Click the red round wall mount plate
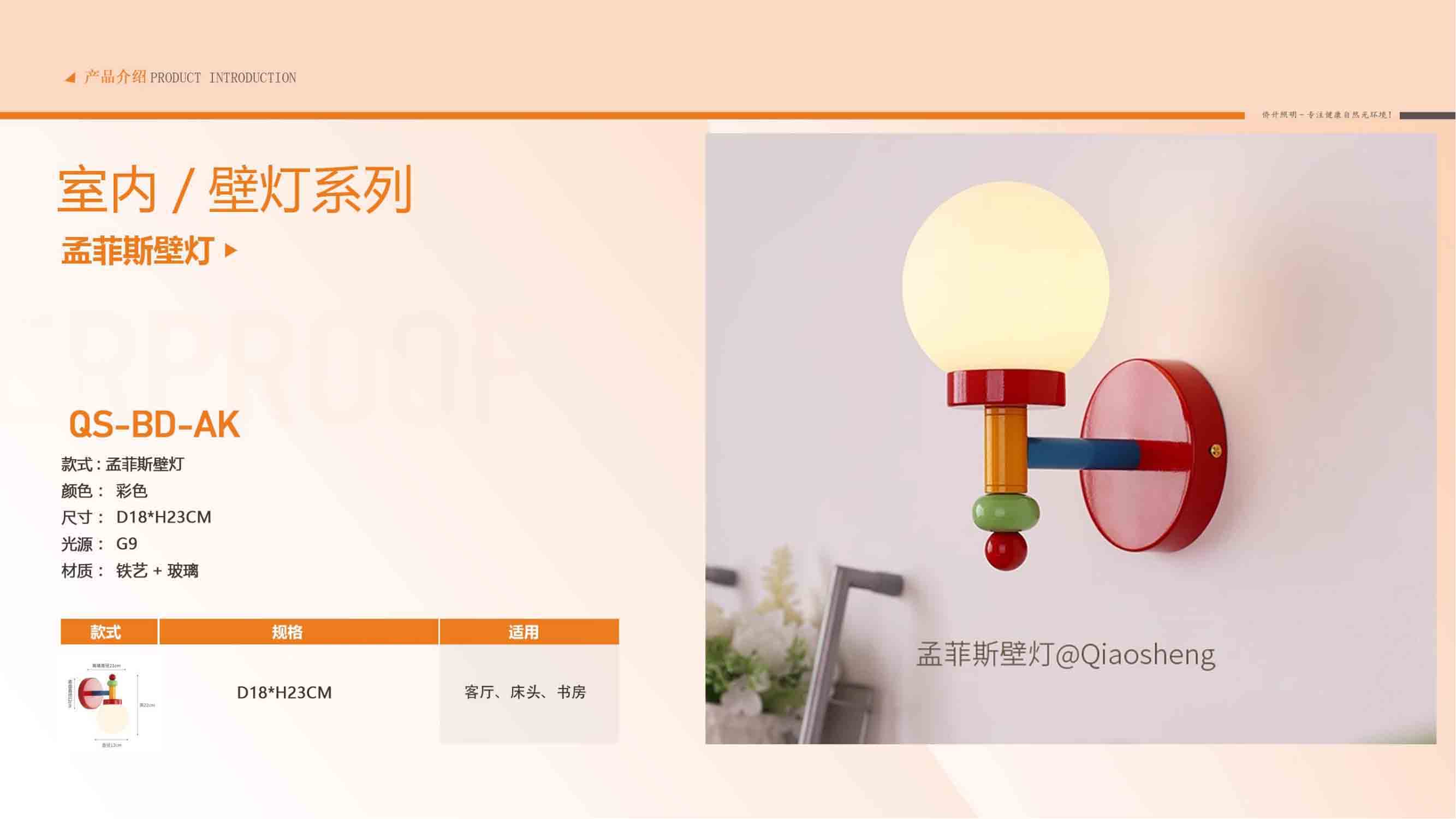 tap(1153, 455)
